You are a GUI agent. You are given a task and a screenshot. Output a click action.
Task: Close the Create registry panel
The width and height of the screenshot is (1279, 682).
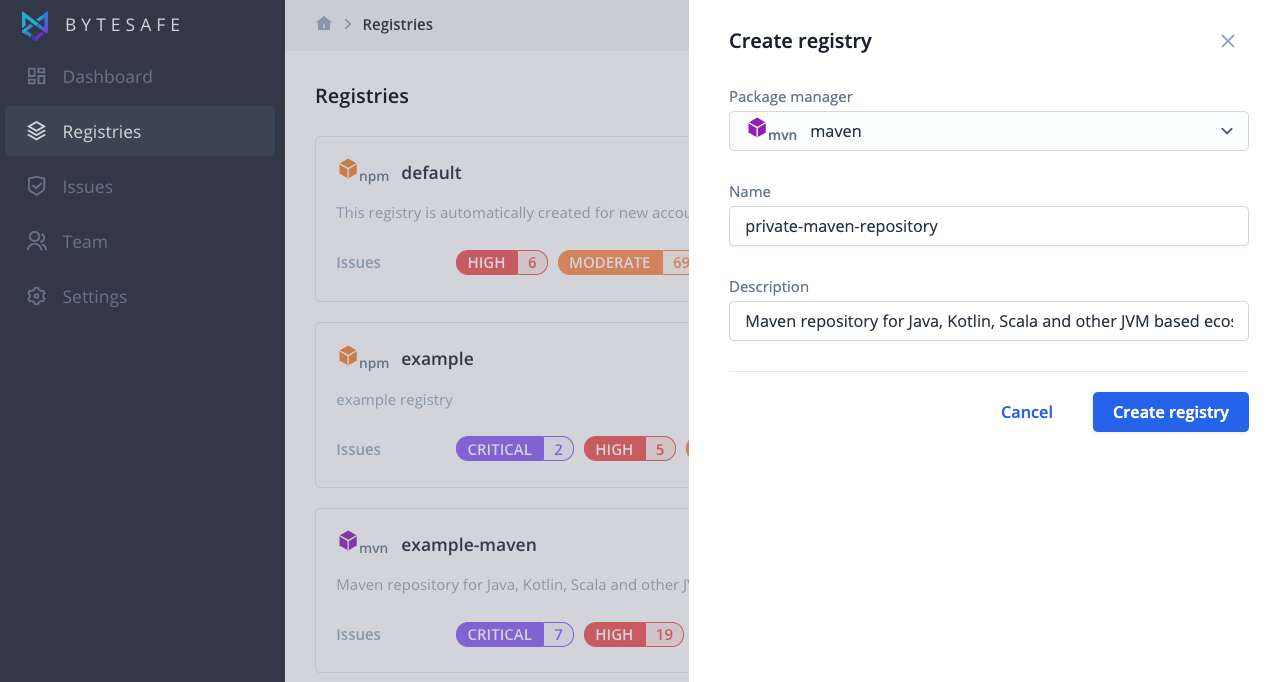pyautogui.click(x=1228, y=41)
